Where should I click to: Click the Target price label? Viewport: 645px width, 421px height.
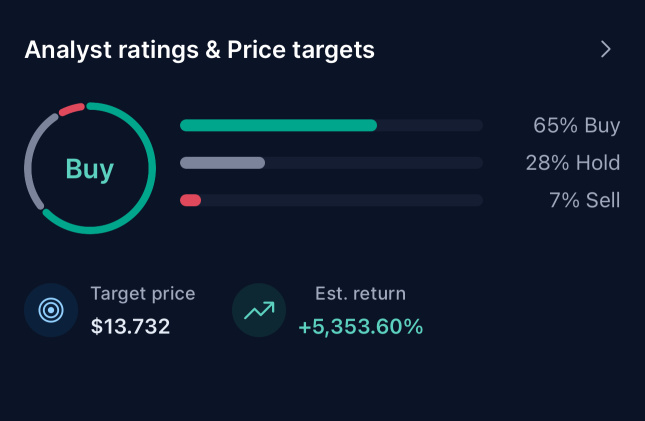click(142, 294)
